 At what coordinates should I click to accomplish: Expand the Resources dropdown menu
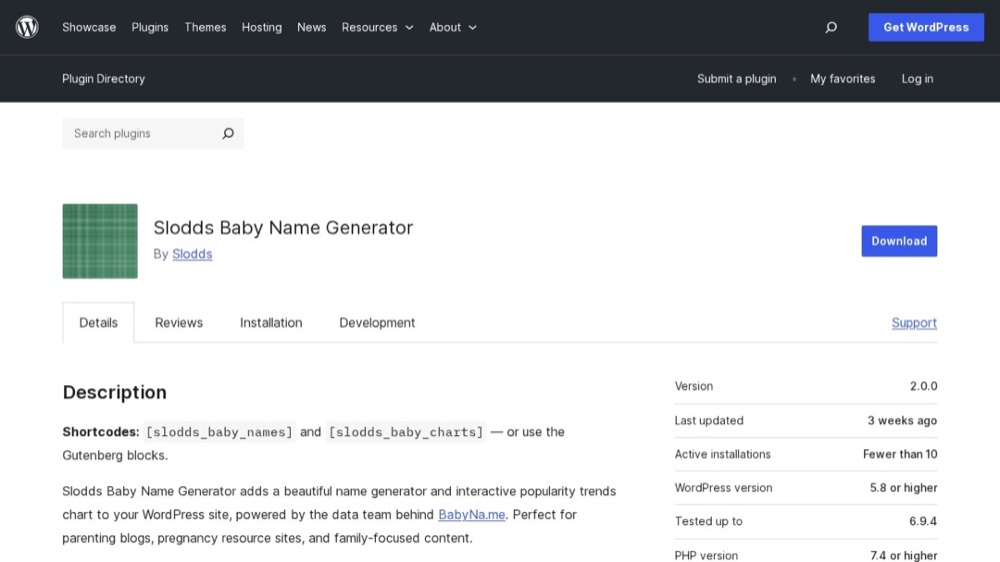click(377, 27)
